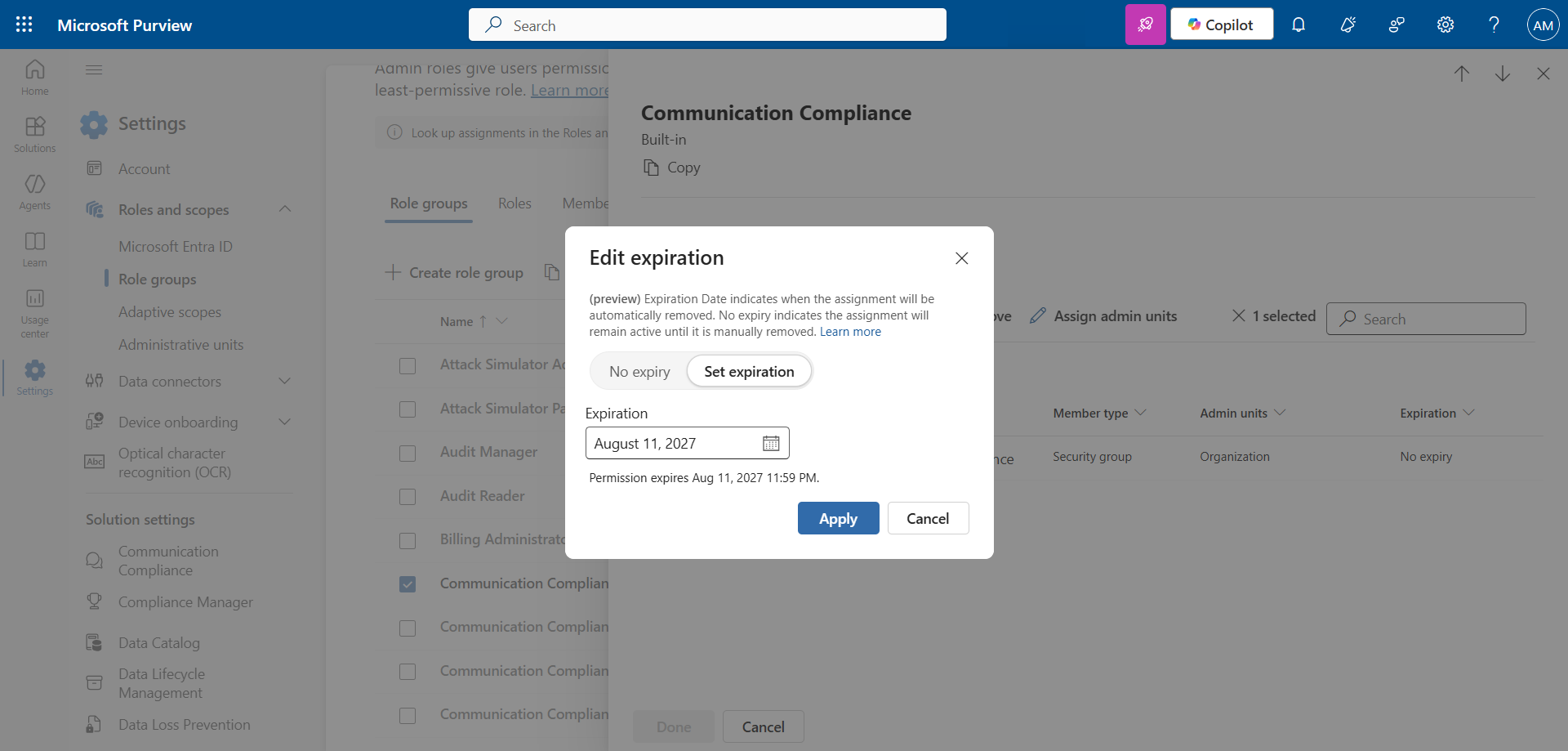Select the No expiry option
Image resolution: width=1568 pixels, height=751 pixels.
[639, 372]
